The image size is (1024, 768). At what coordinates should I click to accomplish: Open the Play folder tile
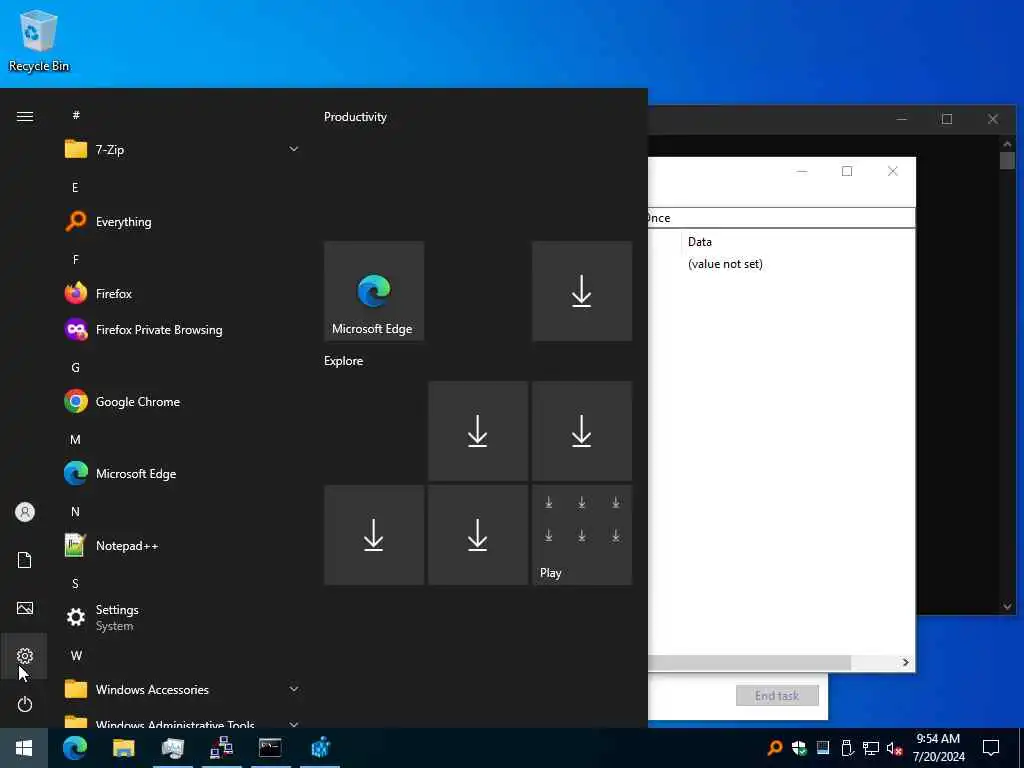tap(582, 535)
